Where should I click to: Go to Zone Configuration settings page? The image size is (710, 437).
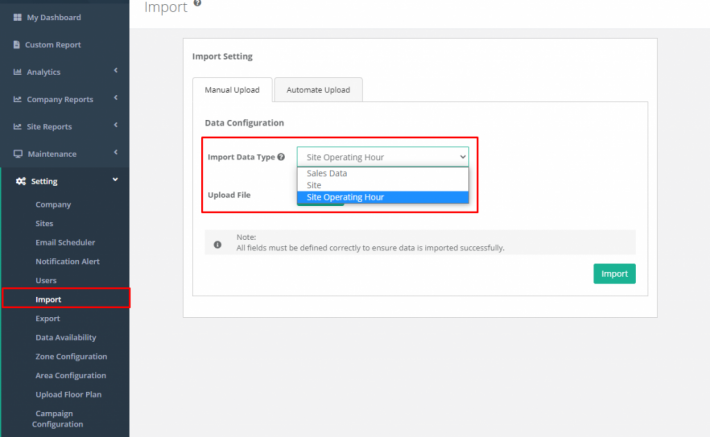[x=71, y=356]
